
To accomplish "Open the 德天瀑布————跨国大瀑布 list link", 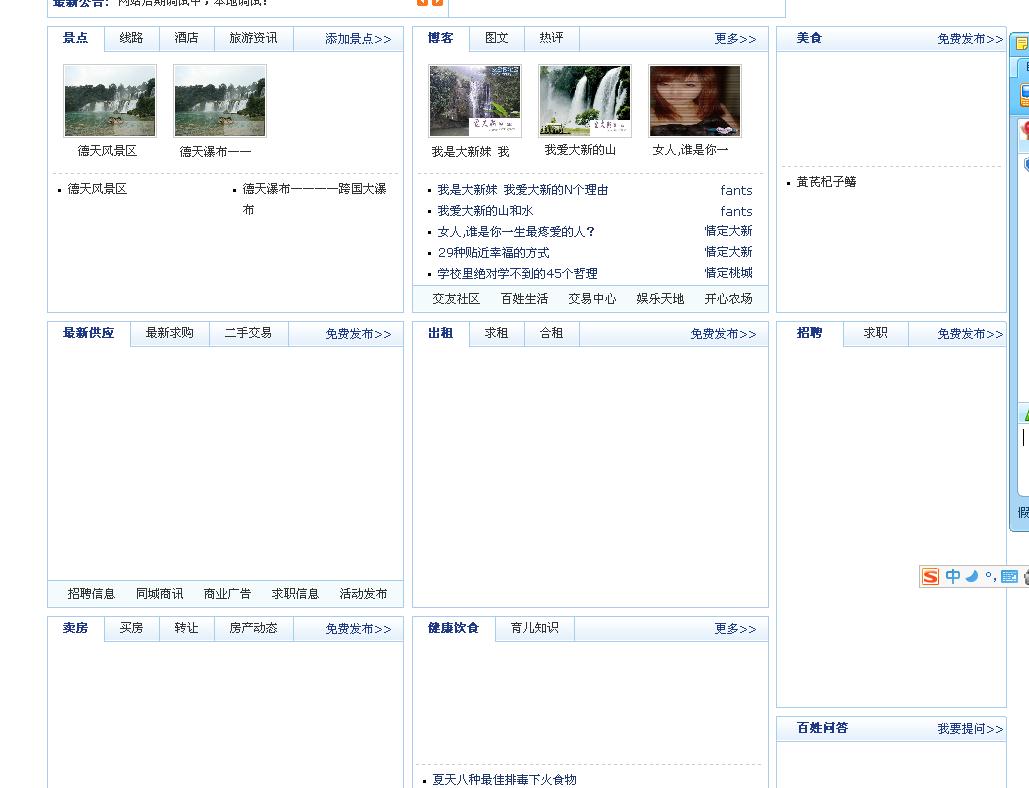I will point(314,199).
